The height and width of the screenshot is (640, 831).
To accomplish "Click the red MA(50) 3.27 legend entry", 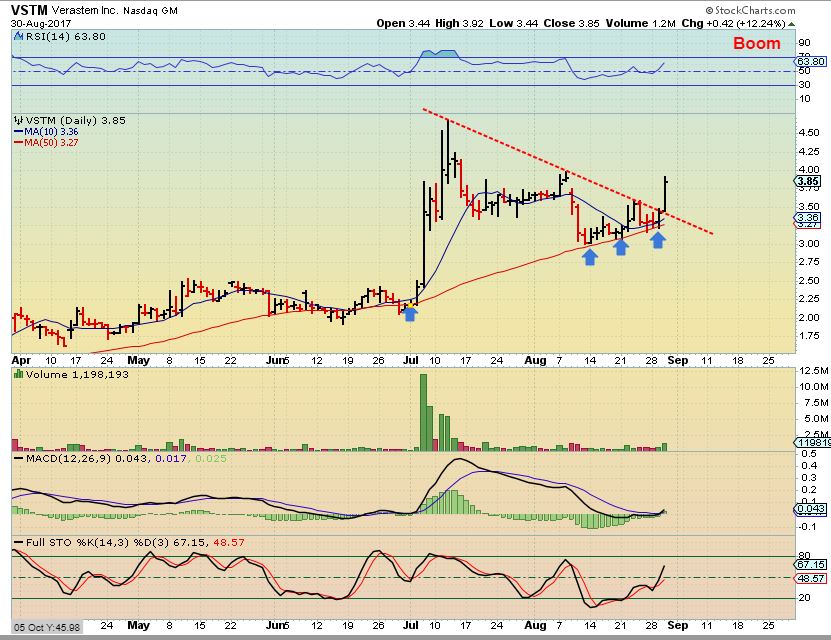I will tap(46, 142).
